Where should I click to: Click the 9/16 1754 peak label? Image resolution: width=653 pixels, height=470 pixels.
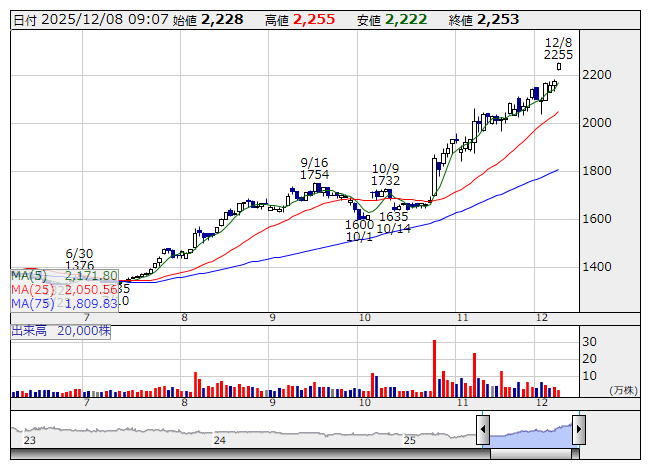314,169
